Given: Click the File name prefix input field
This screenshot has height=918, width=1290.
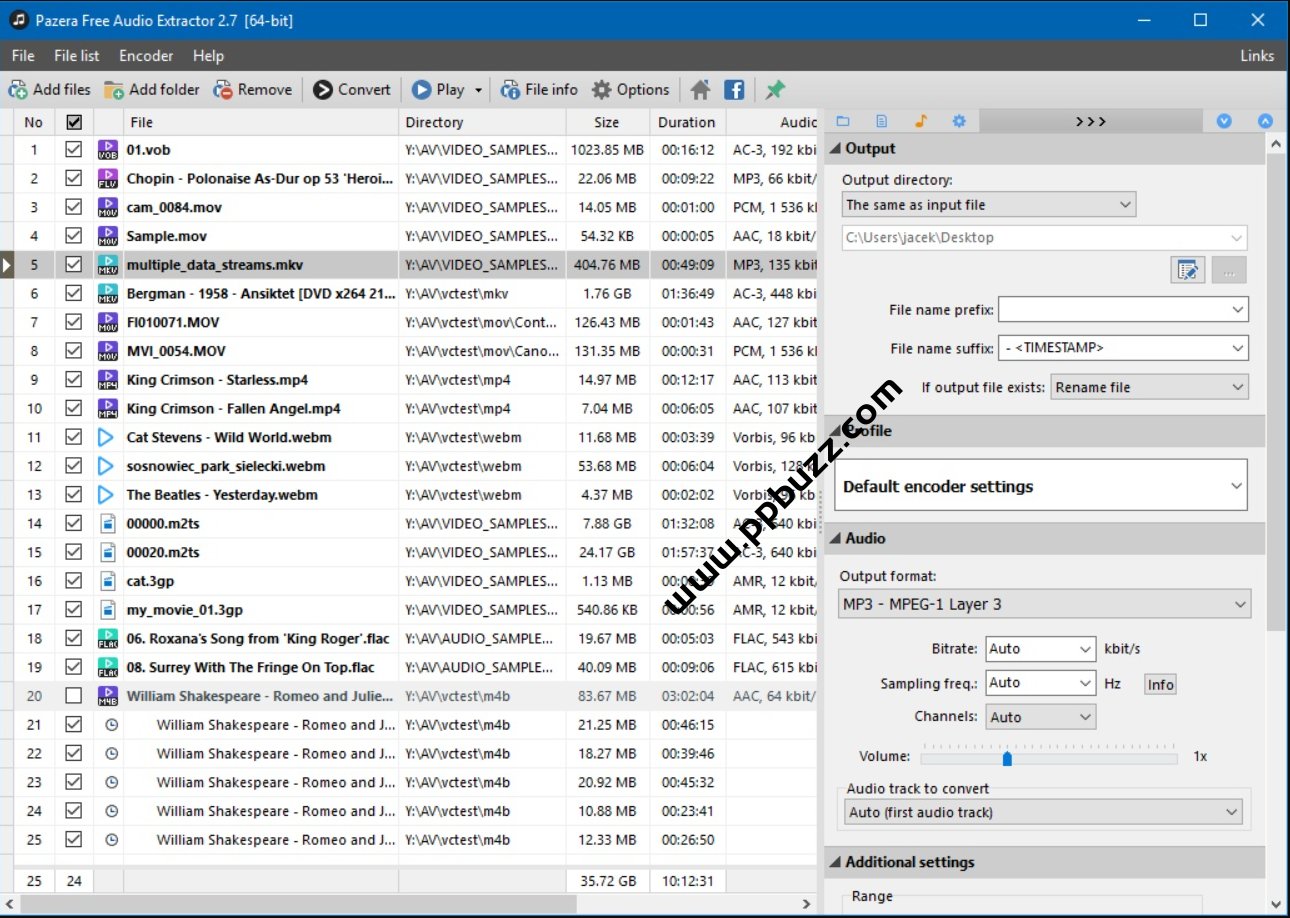Looking at the screenshot, I should pos(1113,310).
